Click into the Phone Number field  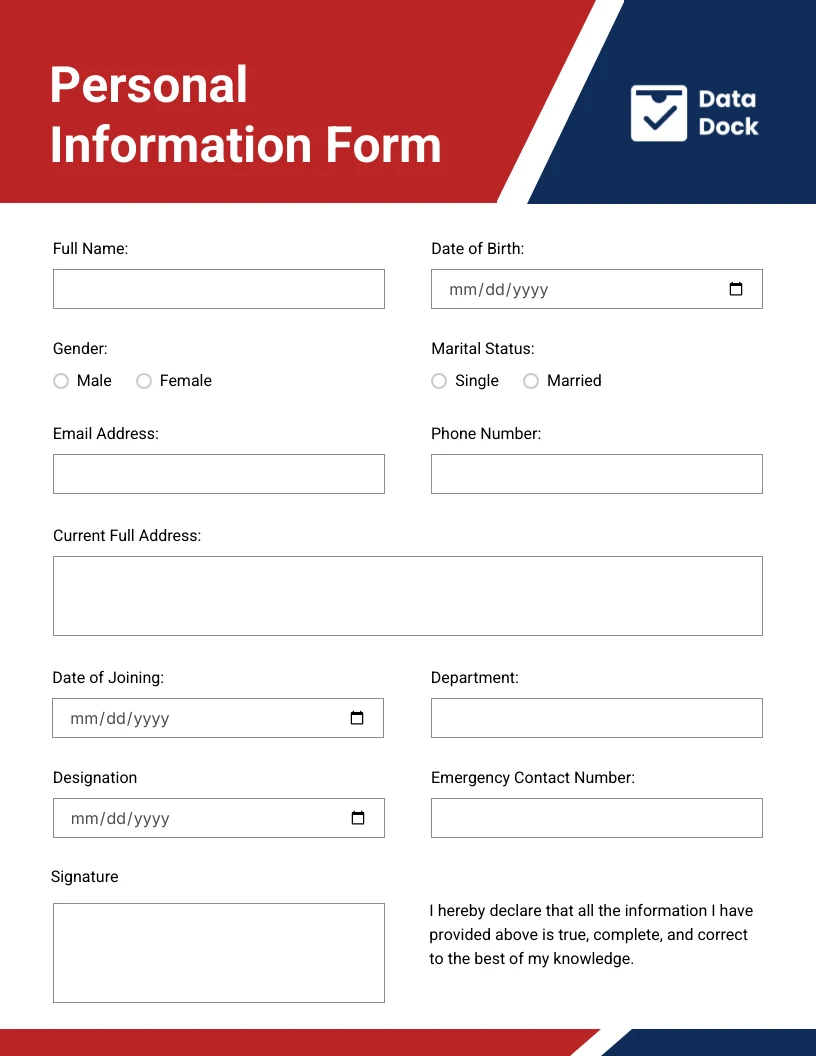pos(597,474)
